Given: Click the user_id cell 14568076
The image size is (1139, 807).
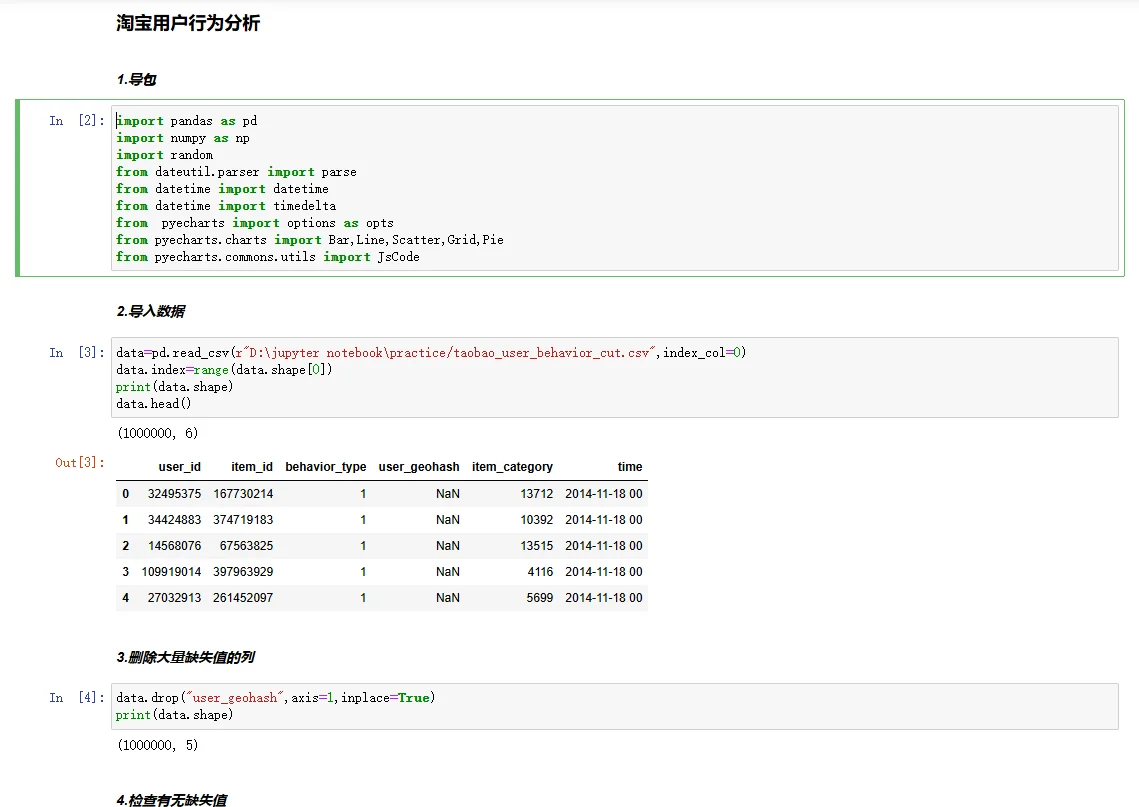Looking at the screenshot, I should tap(174, 546).
